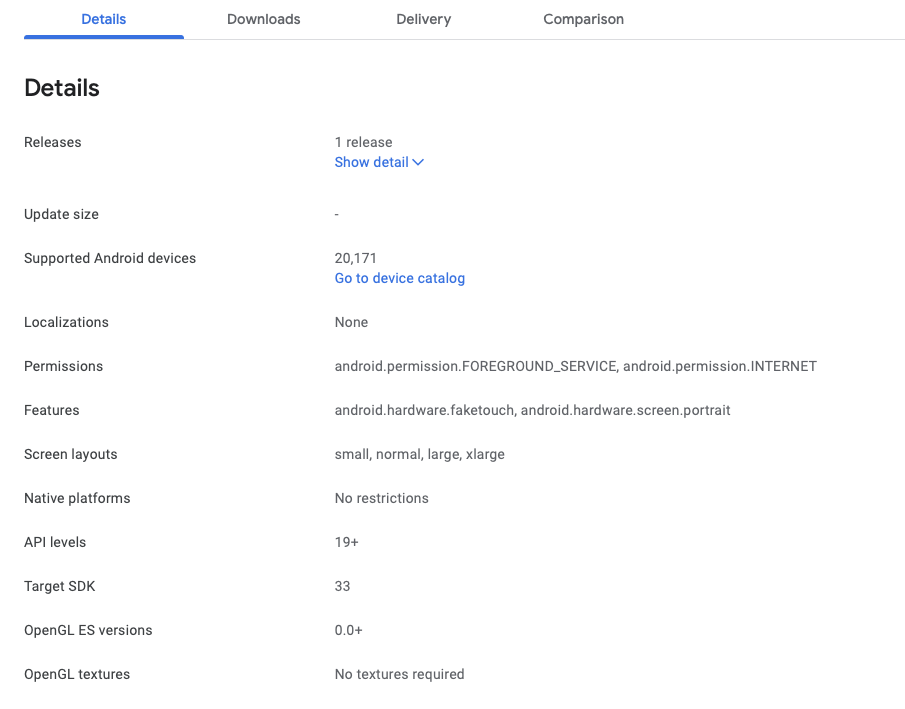Open the Go to device catalog link
Viewport: 905px width, 709px height.
click(399, 278)
